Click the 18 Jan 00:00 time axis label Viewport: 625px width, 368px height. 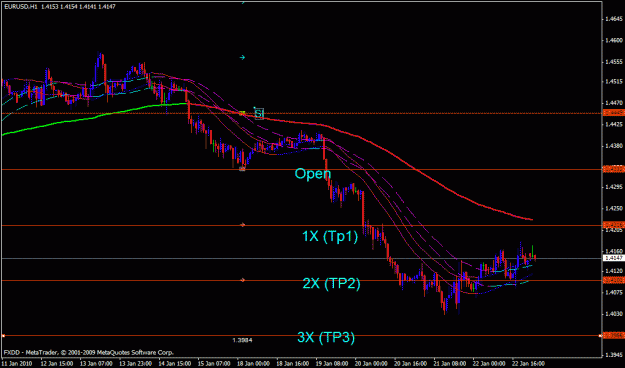point(254,364)
